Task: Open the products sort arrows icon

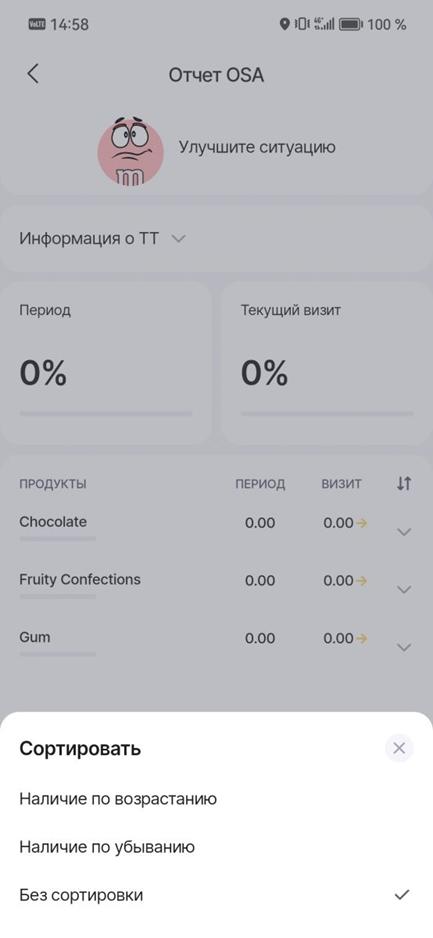Action: coord(404,483)
